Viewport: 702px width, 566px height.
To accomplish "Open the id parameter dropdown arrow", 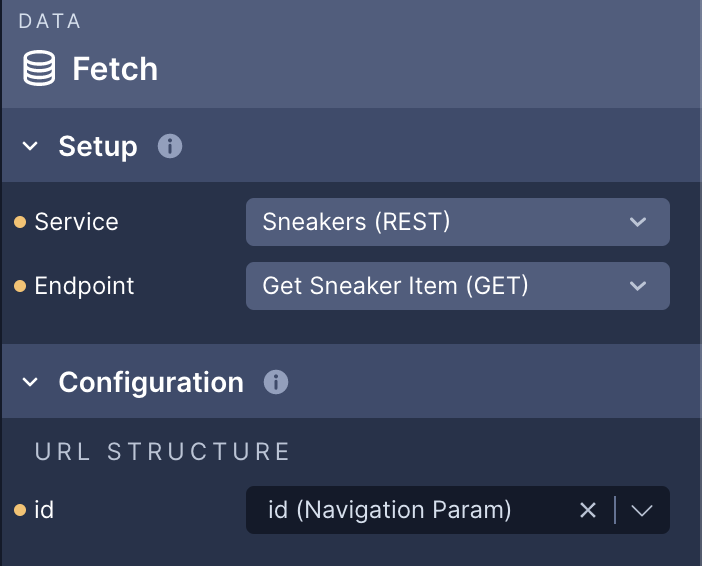I will [x=642, y=510].
